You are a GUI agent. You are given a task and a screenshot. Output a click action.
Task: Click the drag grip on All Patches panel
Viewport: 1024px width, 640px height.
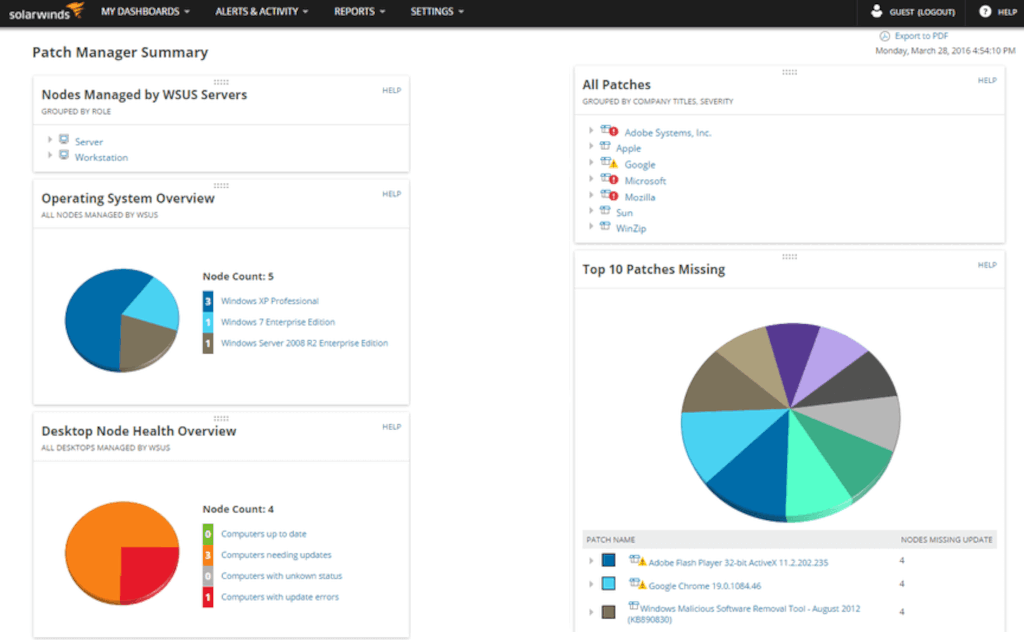pyautogui.click(x=790, y=72)
